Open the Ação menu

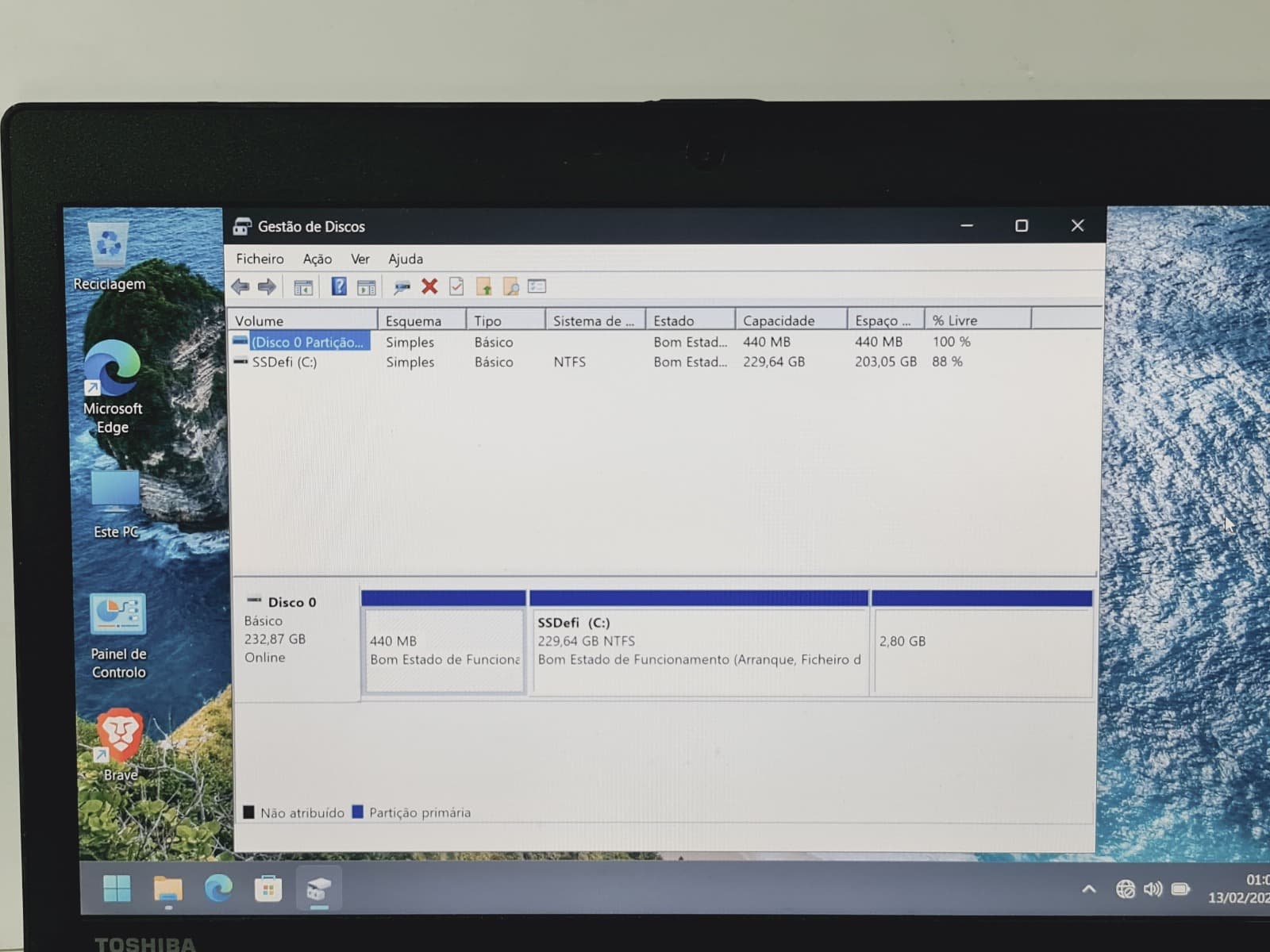pyautogui.click(x=317, y=259)
